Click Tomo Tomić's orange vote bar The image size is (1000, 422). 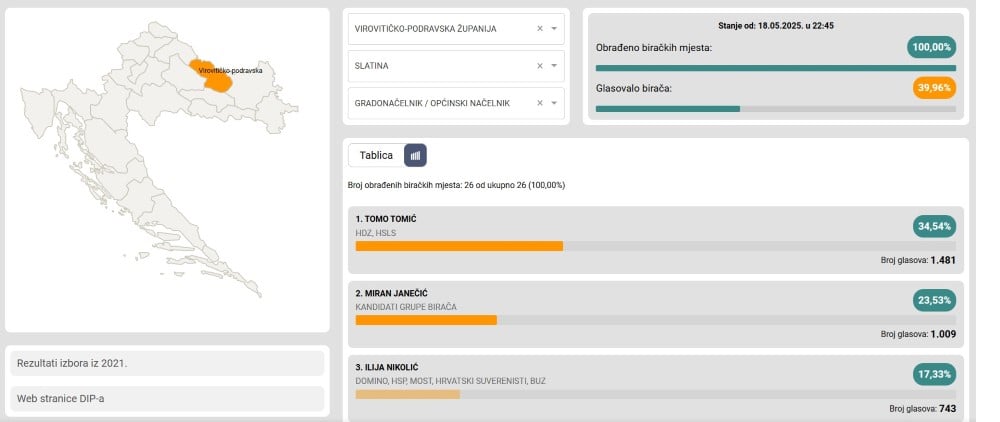[459, 246]
